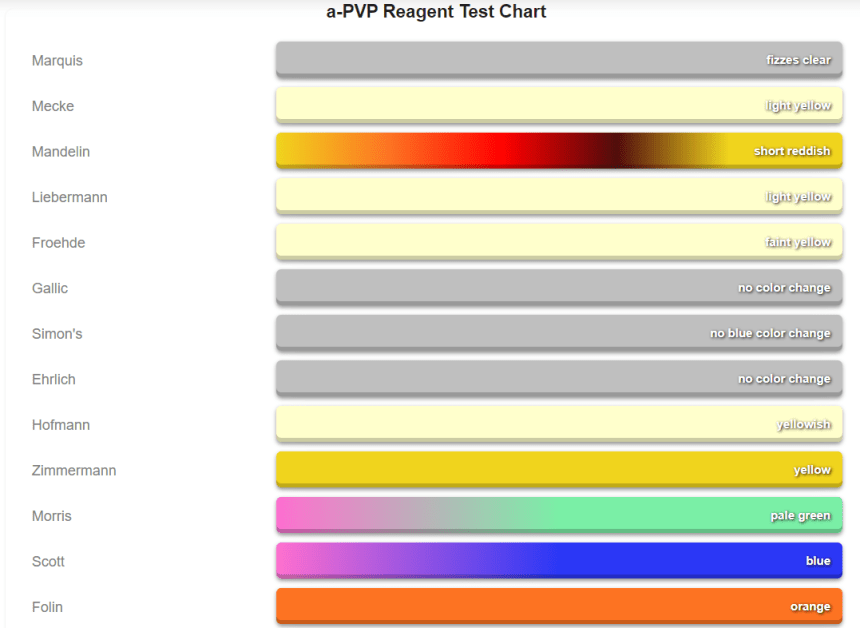Click the Froehde 'faint yellow' bar
Screen dimensions: 860x628
pyautogui.click(x=558, y=242)
